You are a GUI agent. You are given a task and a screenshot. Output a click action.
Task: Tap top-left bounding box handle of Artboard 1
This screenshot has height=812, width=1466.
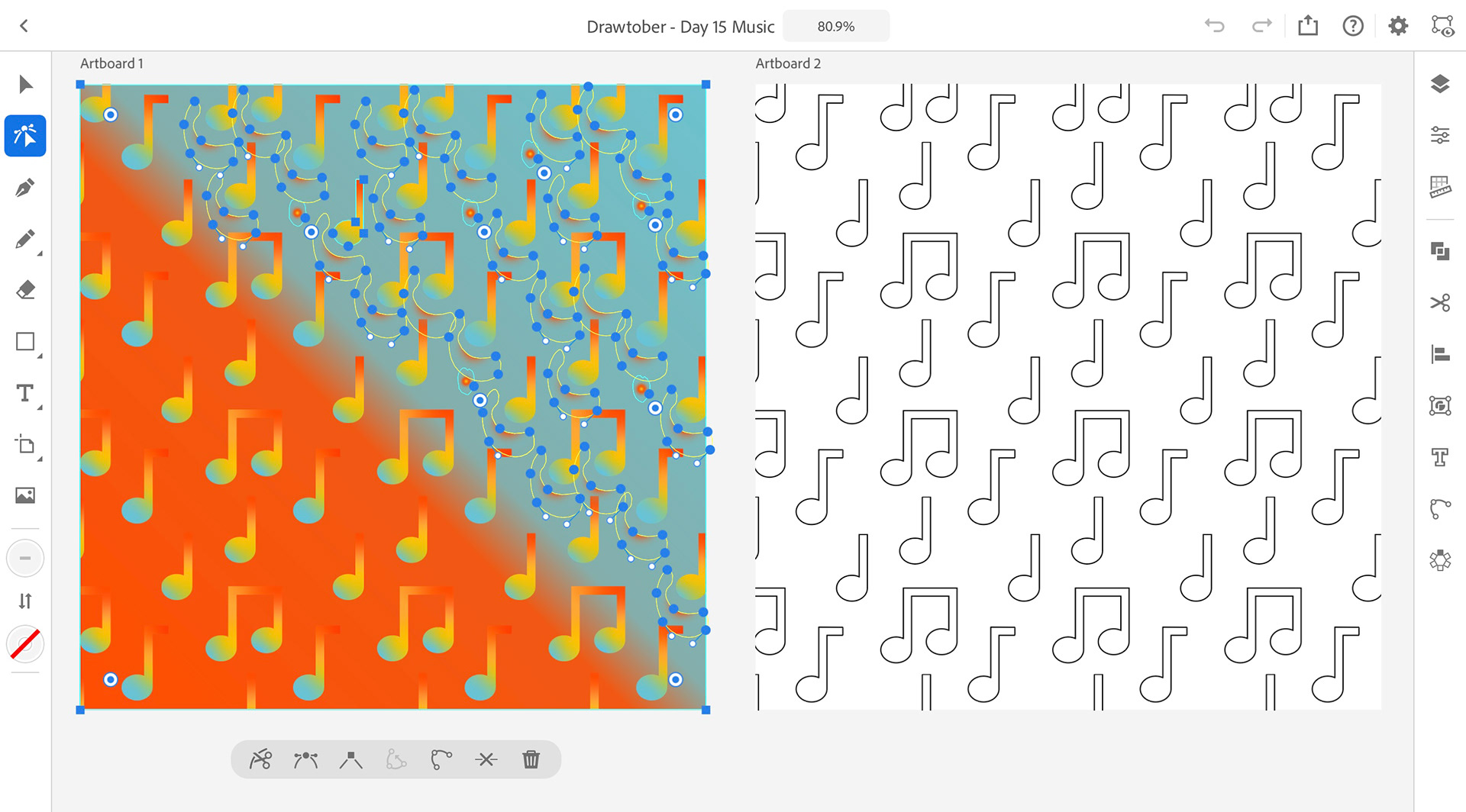(80, 85)
